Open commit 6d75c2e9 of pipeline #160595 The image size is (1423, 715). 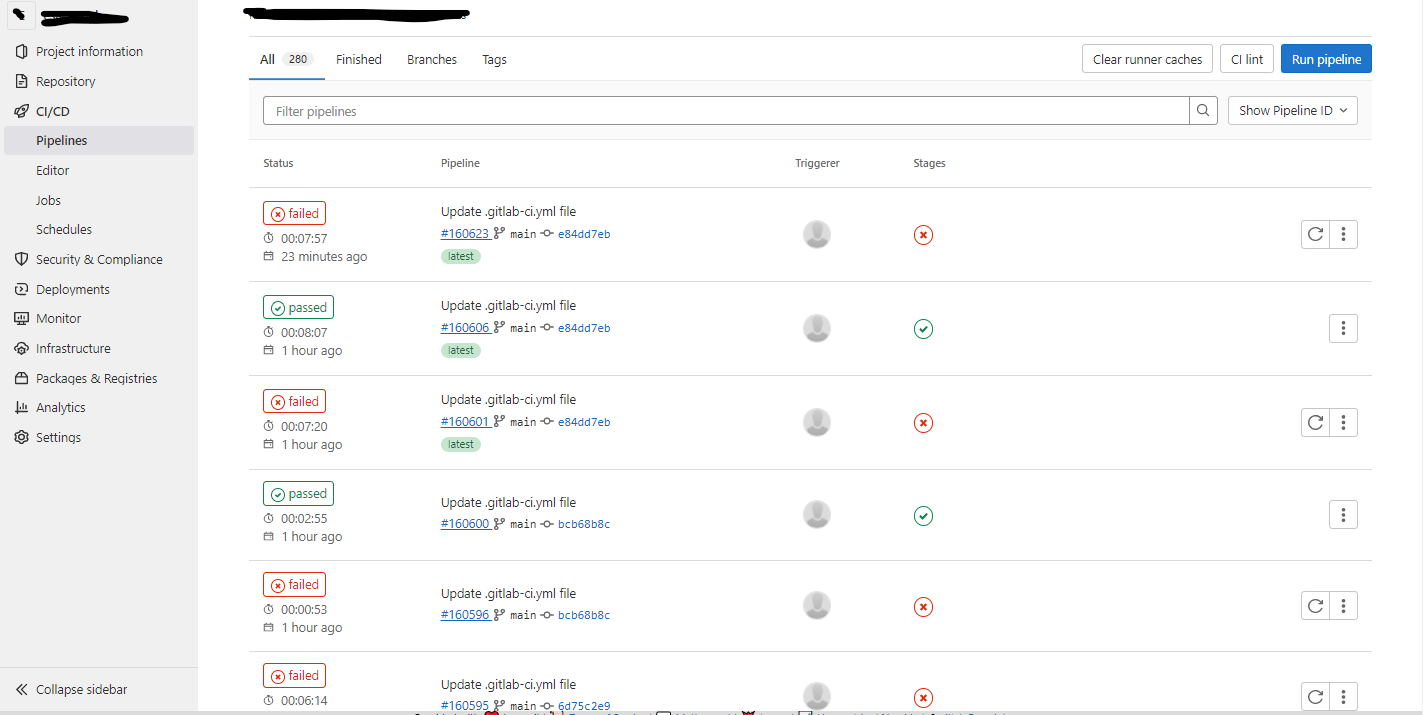pos(584,706)
